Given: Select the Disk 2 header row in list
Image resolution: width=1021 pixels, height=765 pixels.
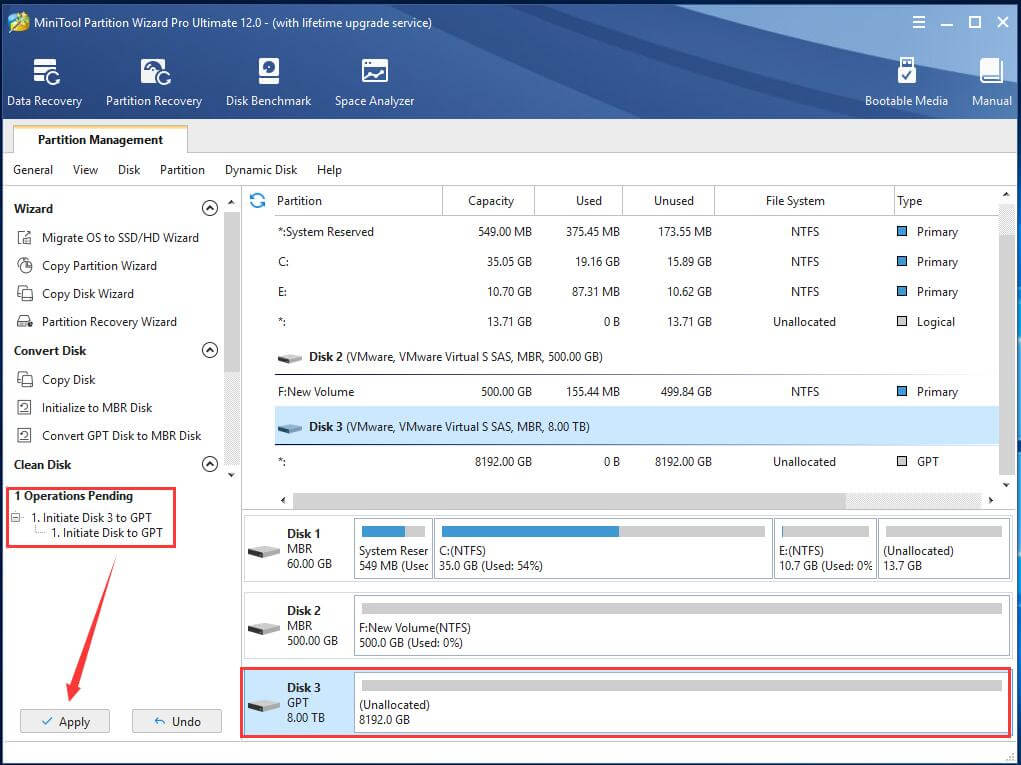Looking at the screenshot, I should point(636,357).
